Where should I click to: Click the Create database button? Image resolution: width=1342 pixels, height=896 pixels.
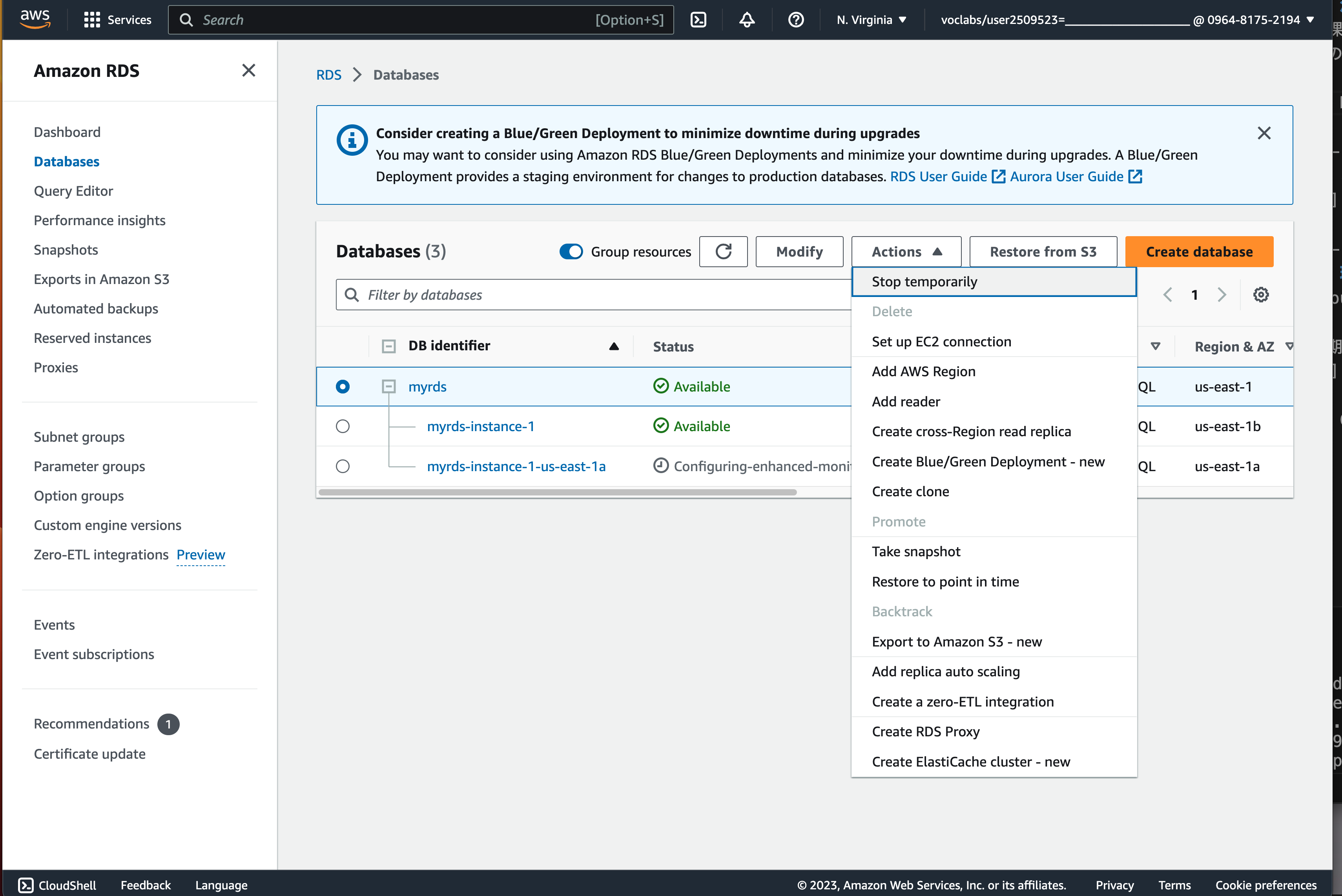[x=1199, y=251]
